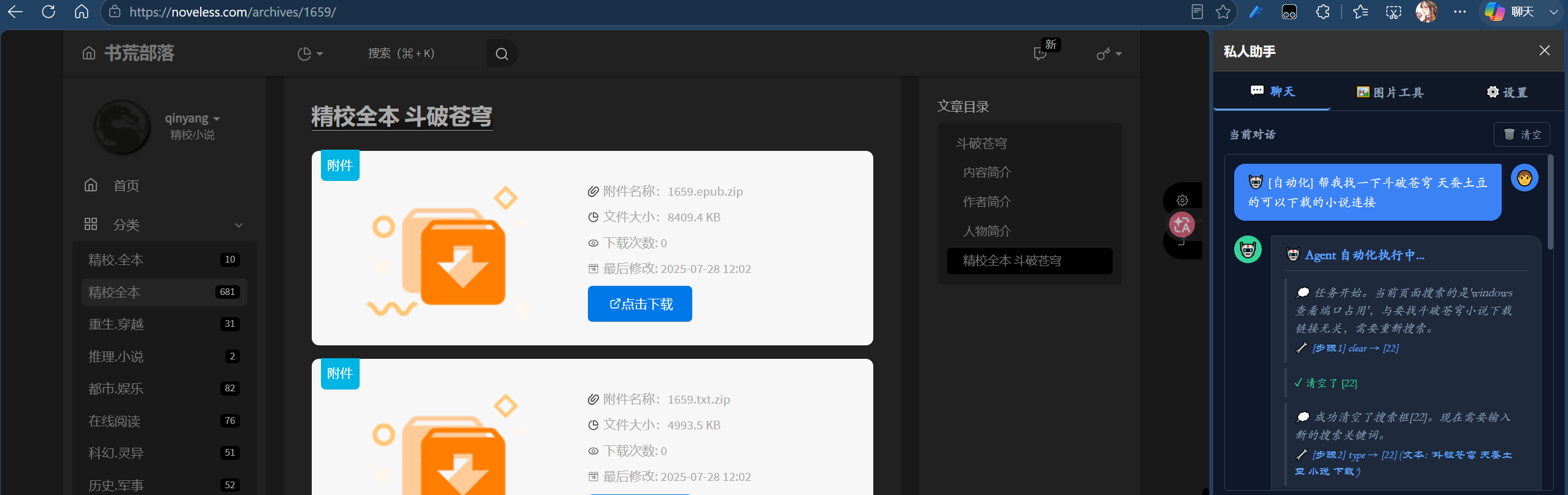Collapse the 分类 category list

pos(164,224)
